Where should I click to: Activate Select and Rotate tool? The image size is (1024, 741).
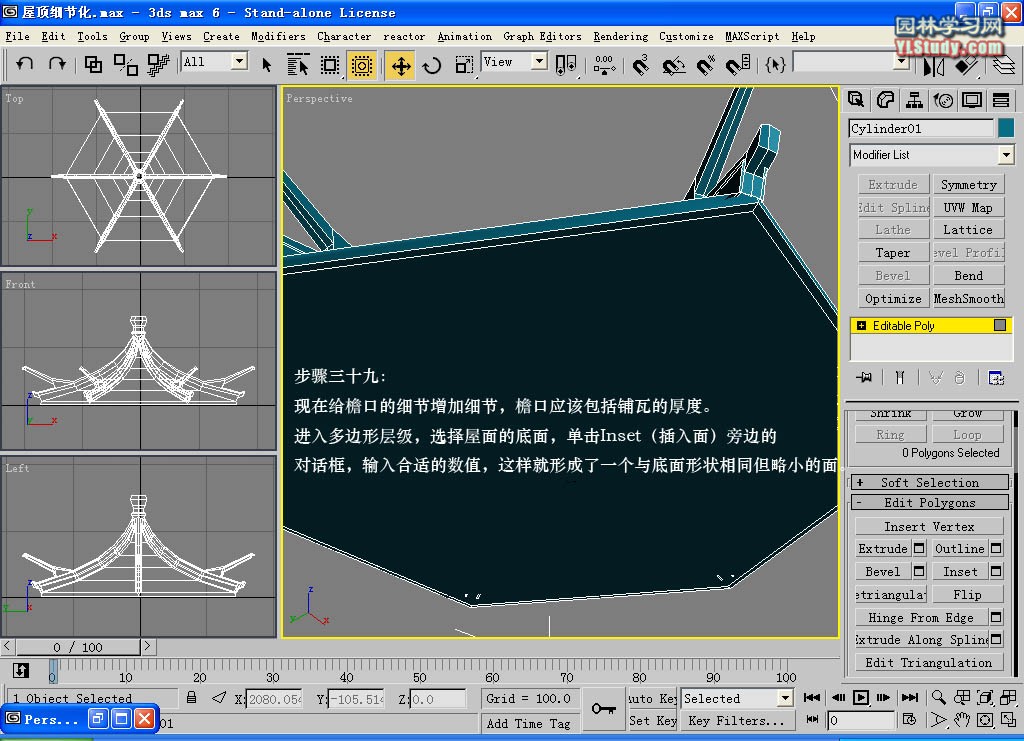coord(432,65)
